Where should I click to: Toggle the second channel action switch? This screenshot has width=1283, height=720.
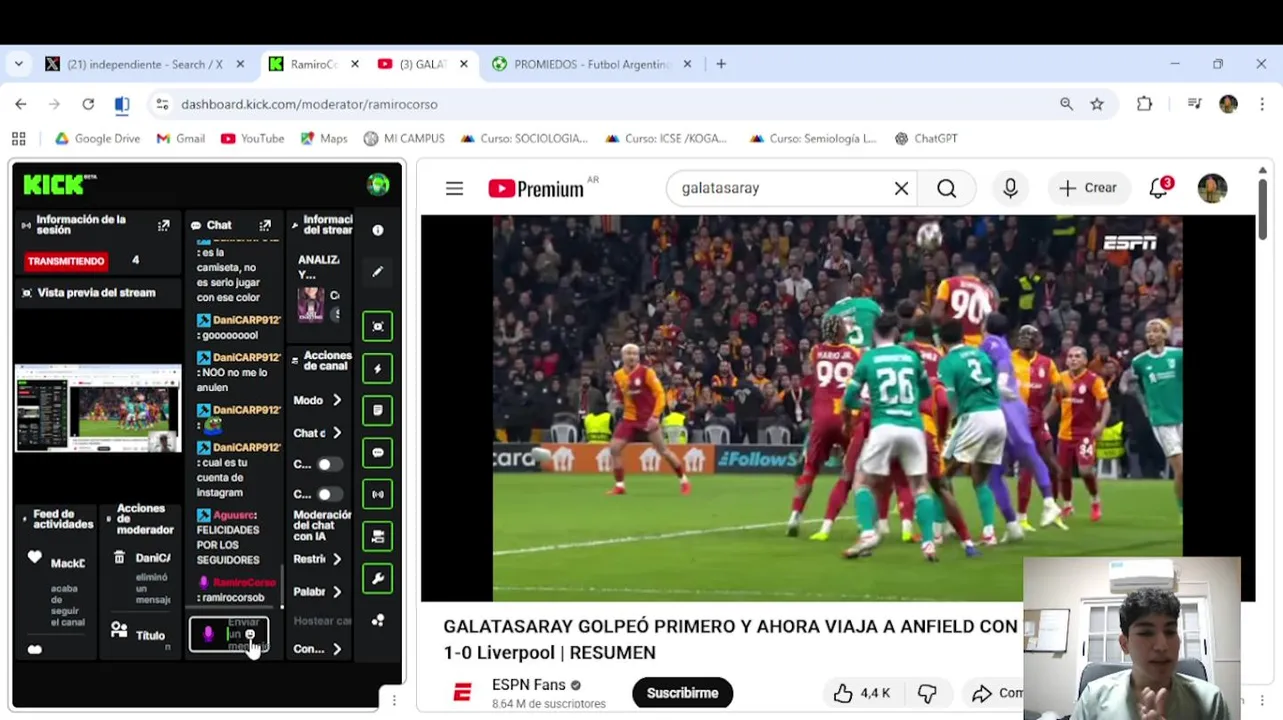[x=328, y=494]
